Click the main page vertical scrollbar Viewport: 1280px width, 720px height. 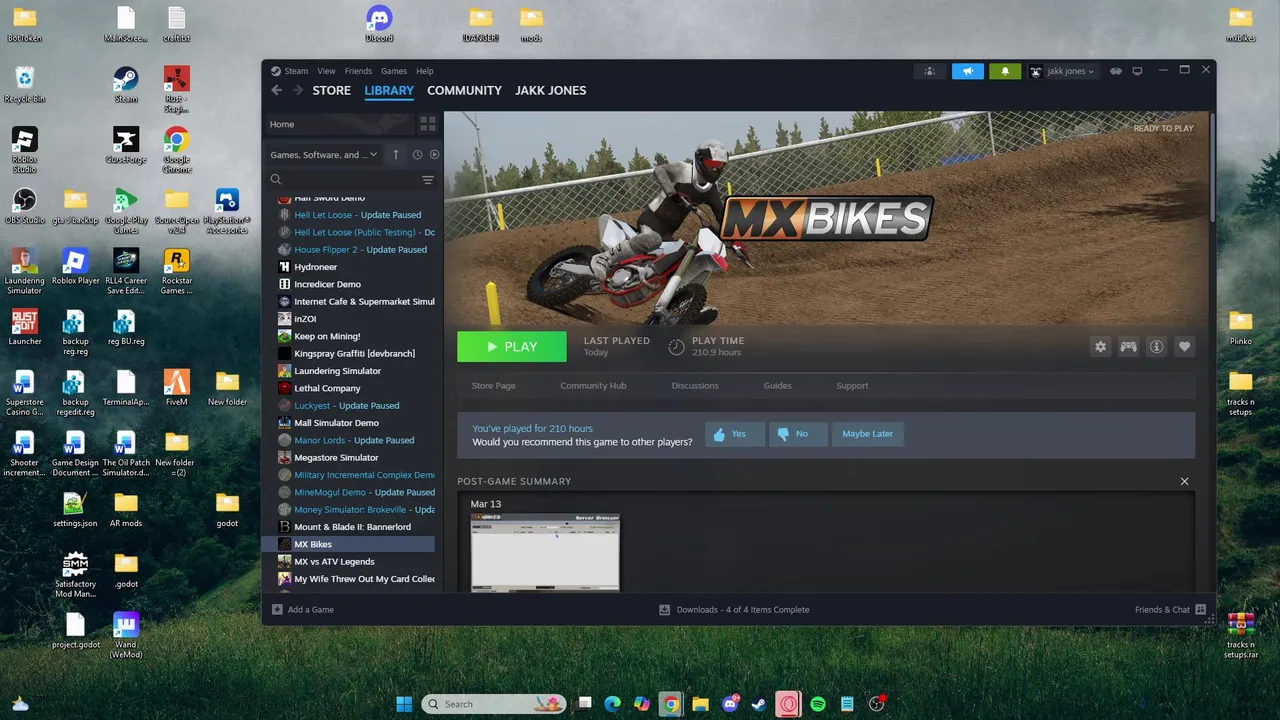pos(1212,168)
